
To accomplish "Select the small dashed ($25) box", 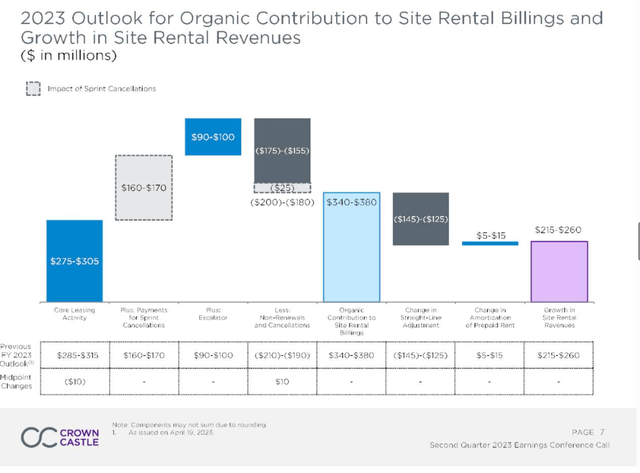I will pyautogui.click(x=282, y=187).
